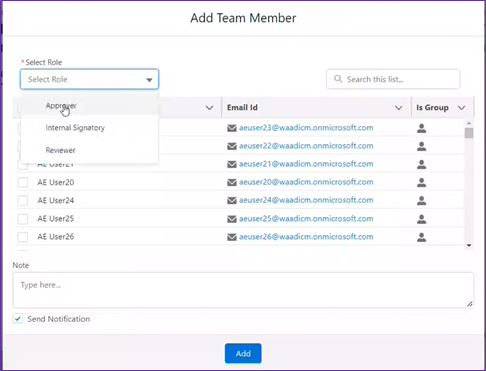Click the AE User20 name cell
The image size is (486, 371).
tap(56, 182)
